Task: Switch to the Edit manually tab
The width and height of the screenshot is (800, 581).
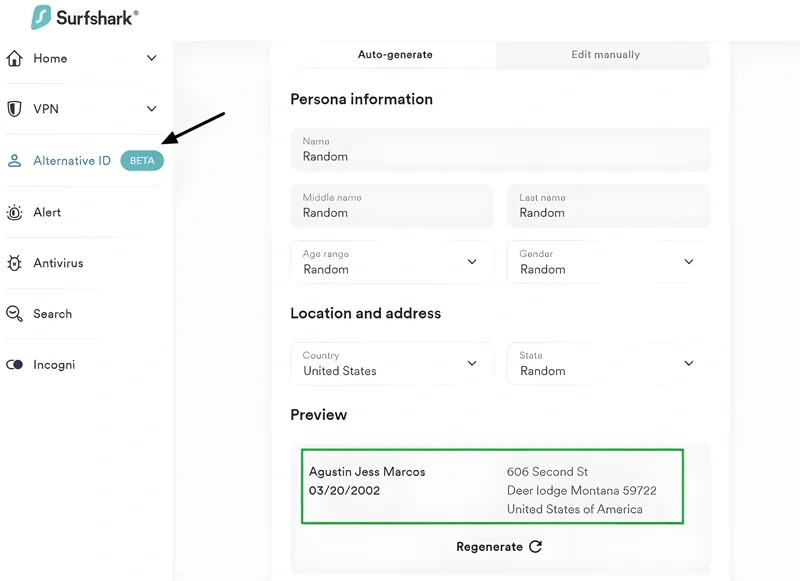Action: pyautogui.click(x=605, y=55)
